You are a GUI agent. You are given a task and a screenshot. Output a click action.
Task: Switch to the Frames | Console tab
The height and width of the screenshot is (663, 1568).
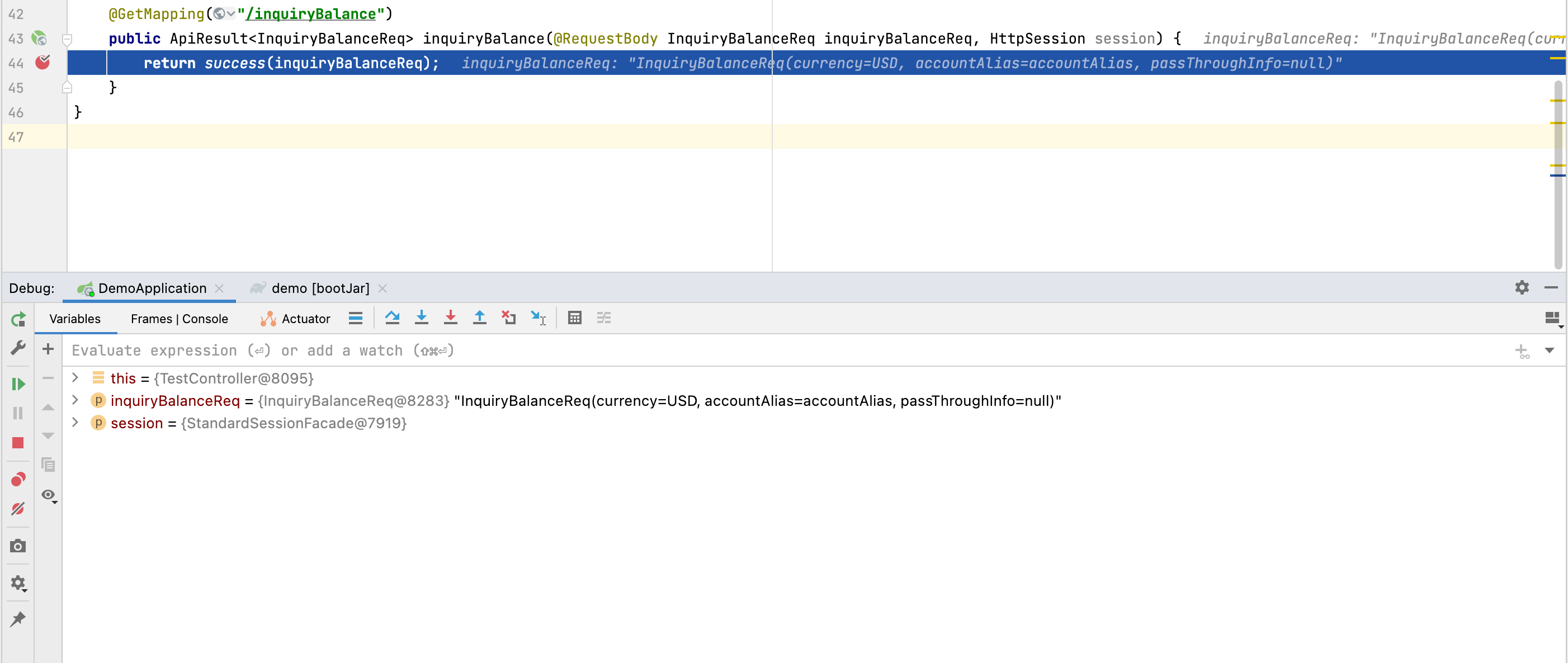pyautogui.click(x=179, y=319)
